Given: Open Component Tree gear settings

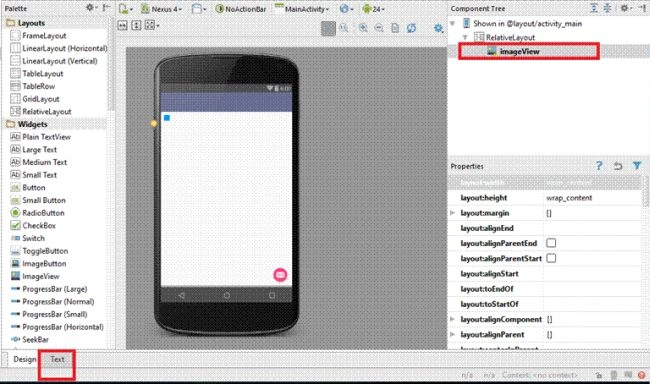Looking at the screenshot, I should pyautogui.click(x=625, y=8).
